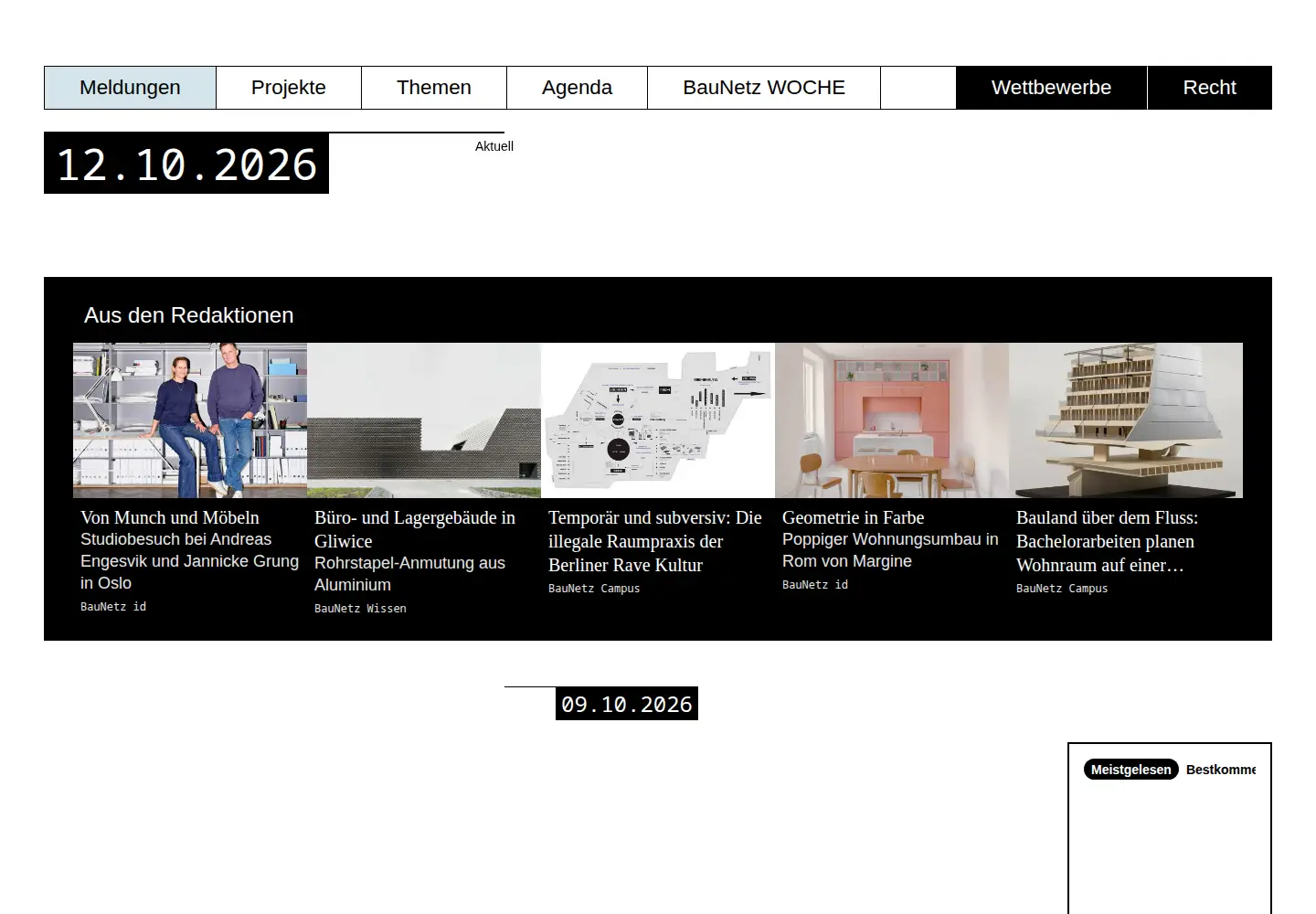Image resolution: width=1316 pixels, height=914 pixels.
Task: Click the 12.10.2026 date heading
Action: click(186, 164)
